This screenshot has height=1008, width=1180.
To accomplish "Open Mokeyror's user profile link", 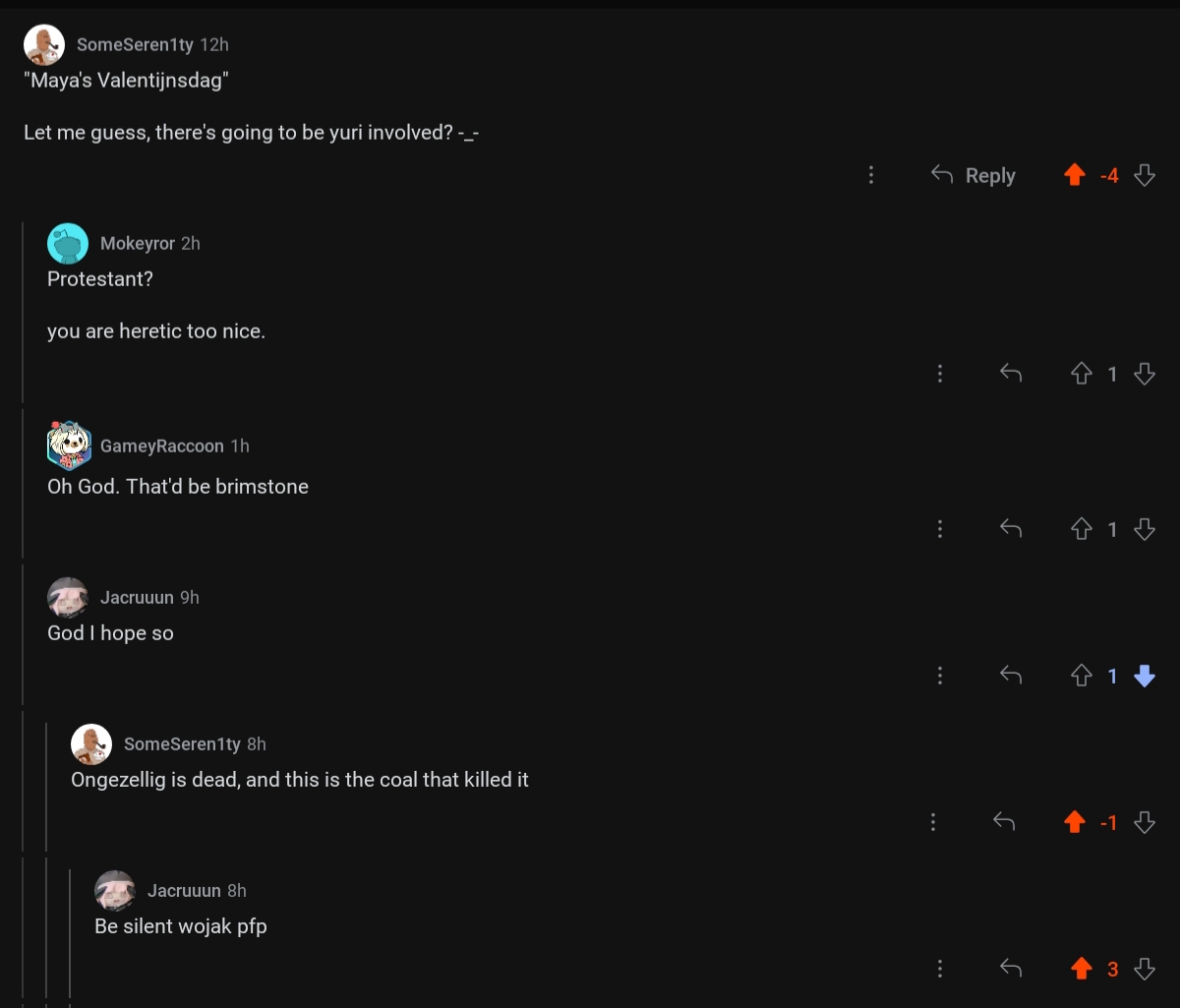I will [x=138, y=243].
